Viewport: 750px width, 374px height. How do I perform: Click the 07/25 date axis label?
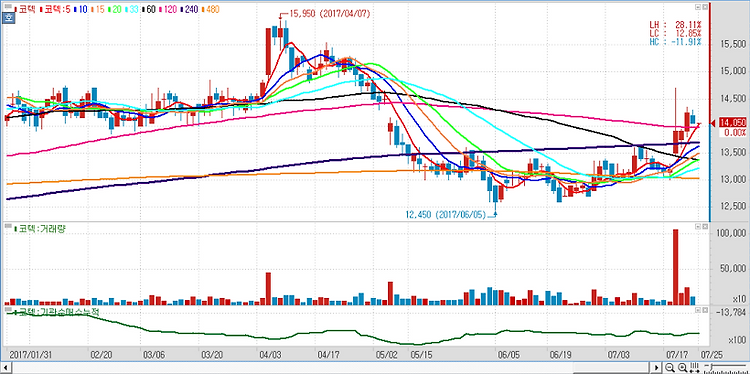point(712,354)
